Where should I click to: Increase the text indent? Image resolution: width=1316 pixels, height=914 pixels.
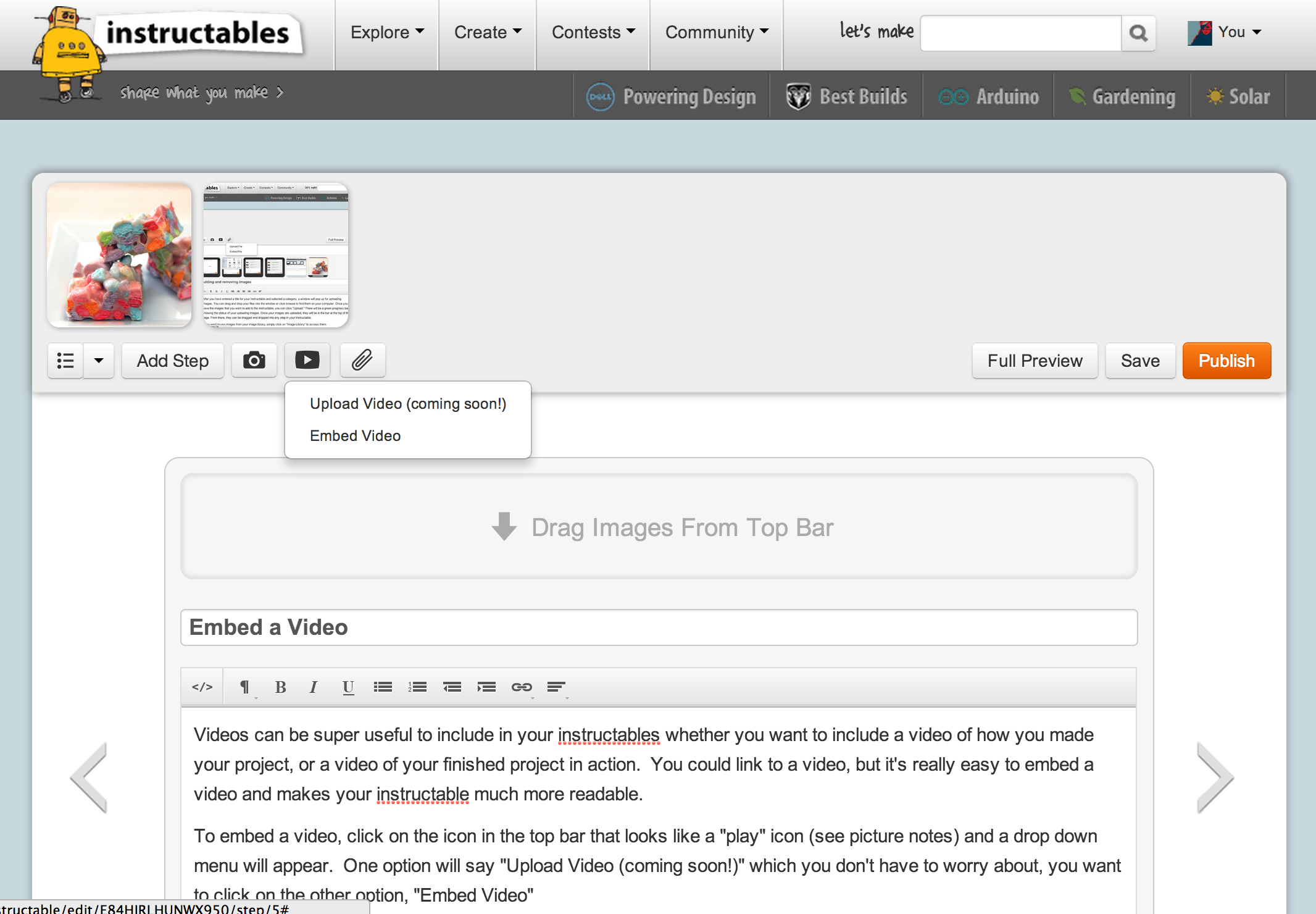click(486, 686)
